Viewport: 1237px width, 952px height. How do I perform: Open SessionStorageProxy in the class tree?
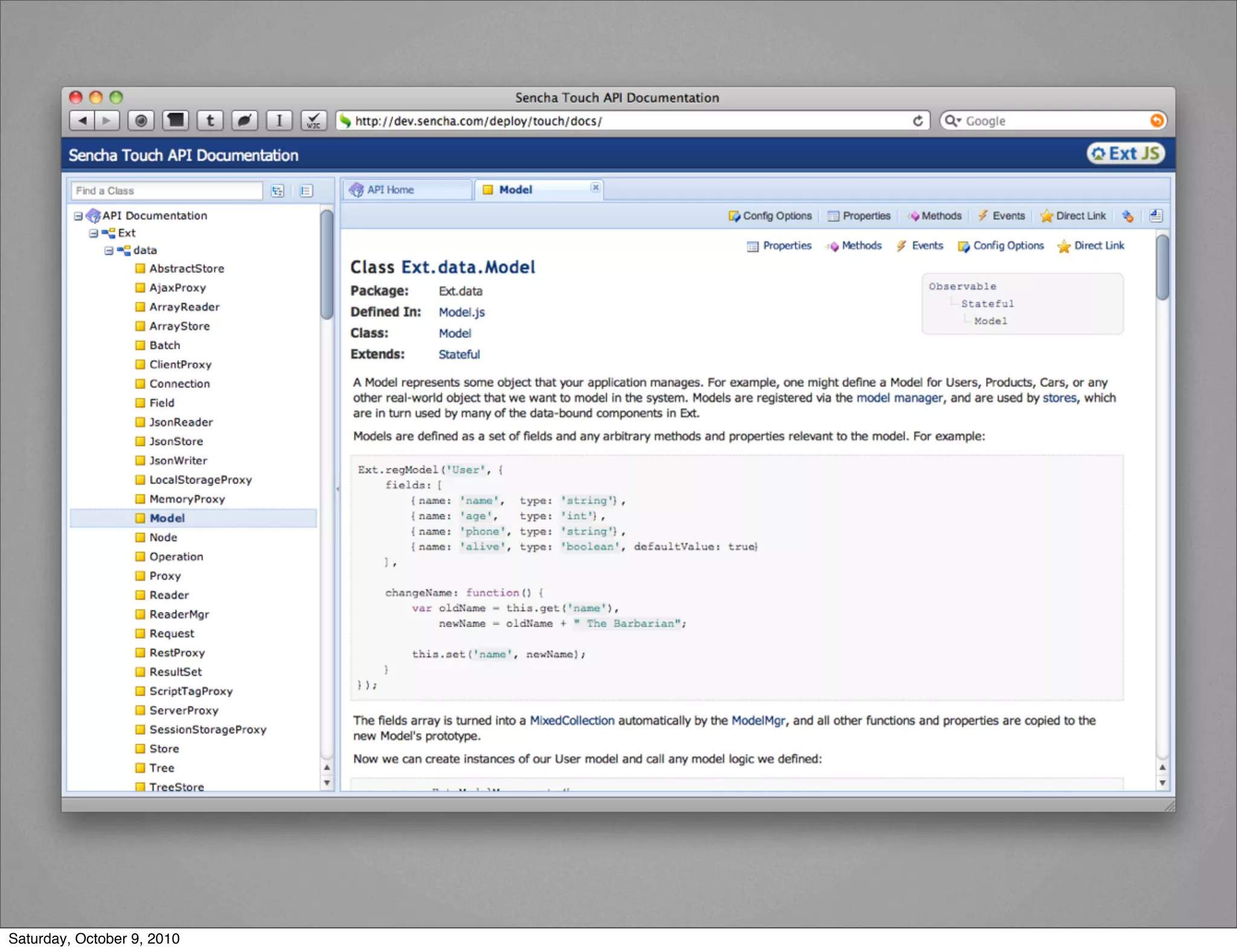(x=208, y=730)
